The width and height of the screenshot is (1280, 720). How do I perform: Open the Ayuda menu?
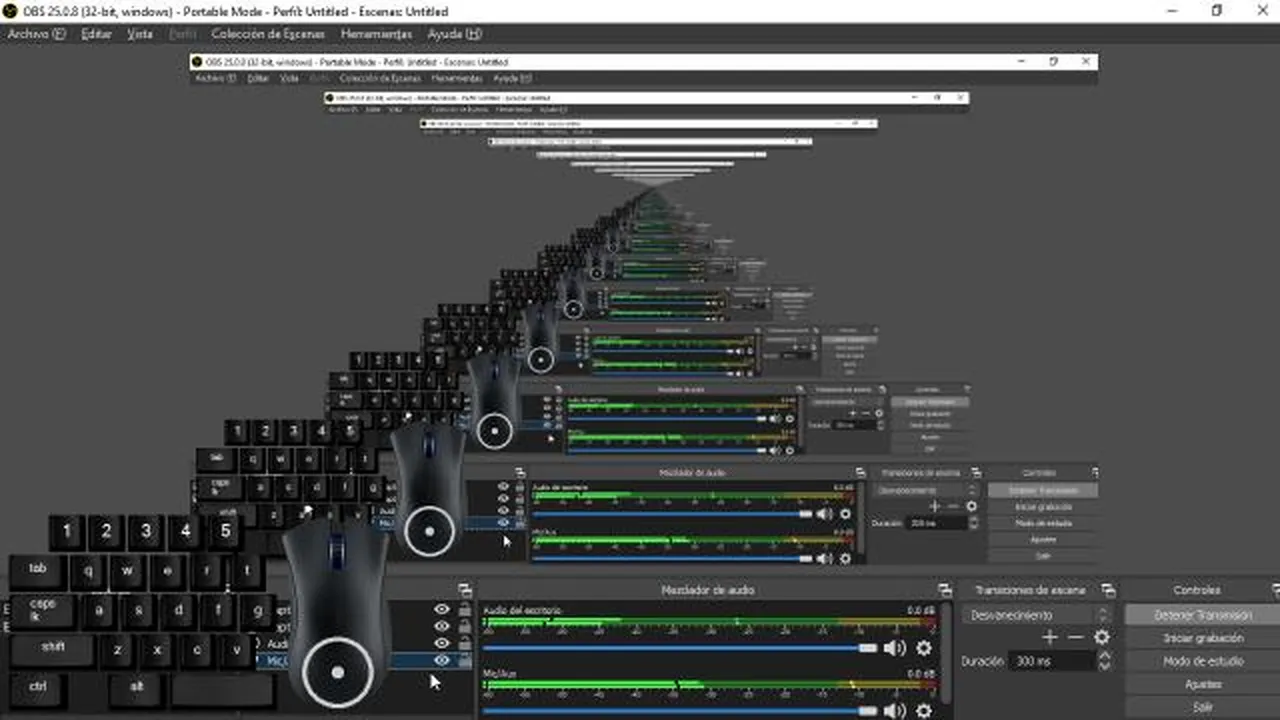tap(455, 34)
